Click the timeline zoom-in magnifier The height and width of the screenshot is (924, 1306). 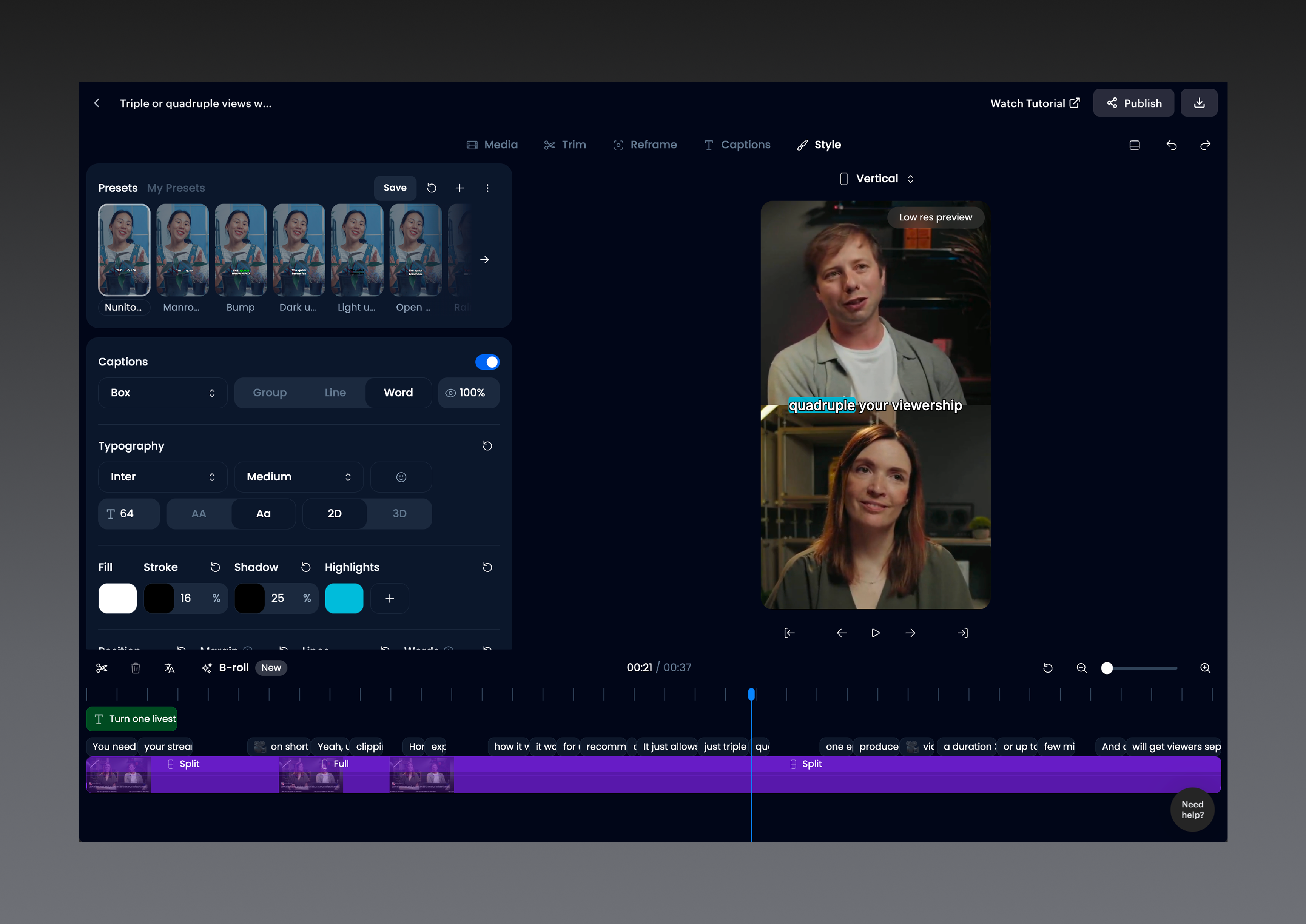coord(1205,668)
